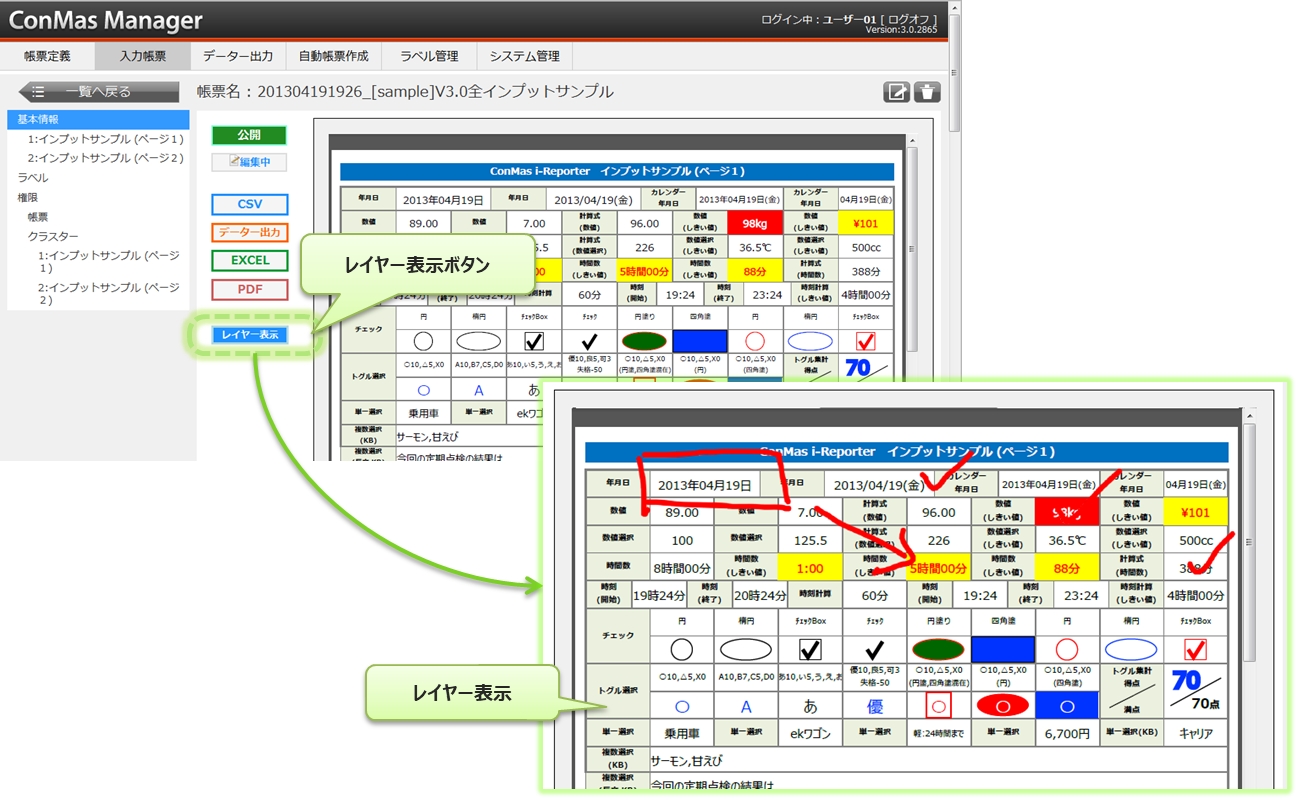
Task: Switch to the システム管理 tab
Action: pos(525,56)
